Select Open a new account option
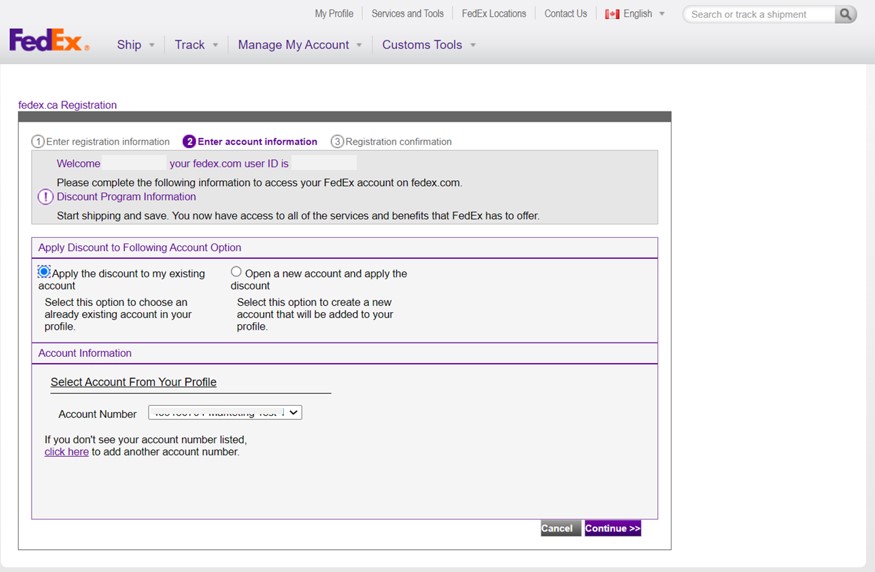This screenshot has width=875, height=572. (236, 272)
